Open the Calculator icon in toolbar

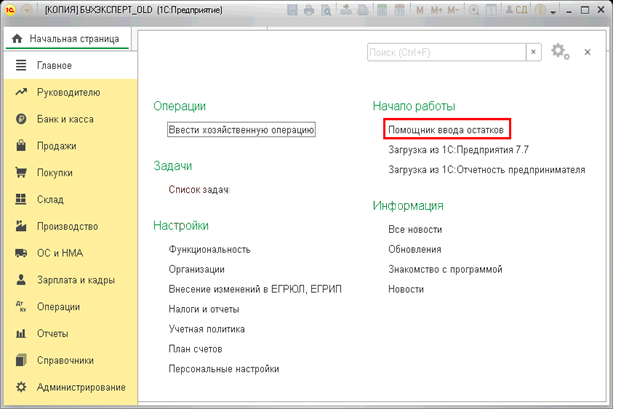[x=382, y=10]
